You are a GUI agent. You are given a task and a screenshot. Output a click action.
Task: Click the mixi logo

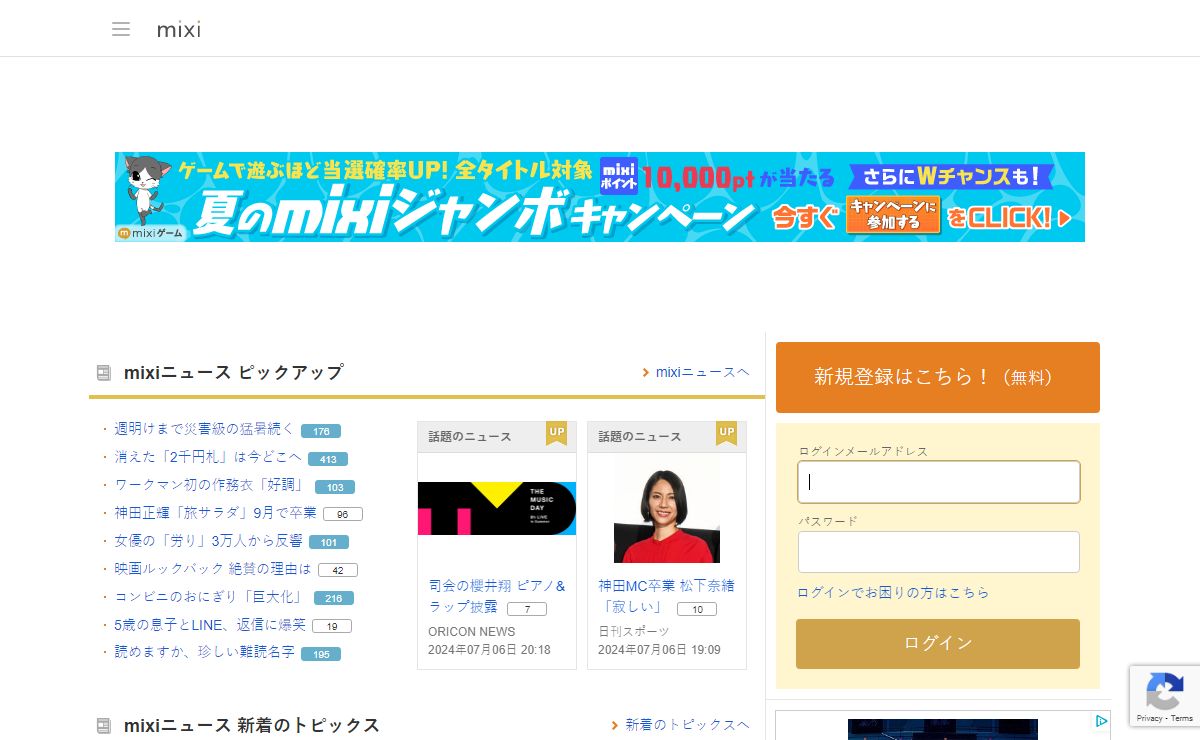click(x=179, y=29)
